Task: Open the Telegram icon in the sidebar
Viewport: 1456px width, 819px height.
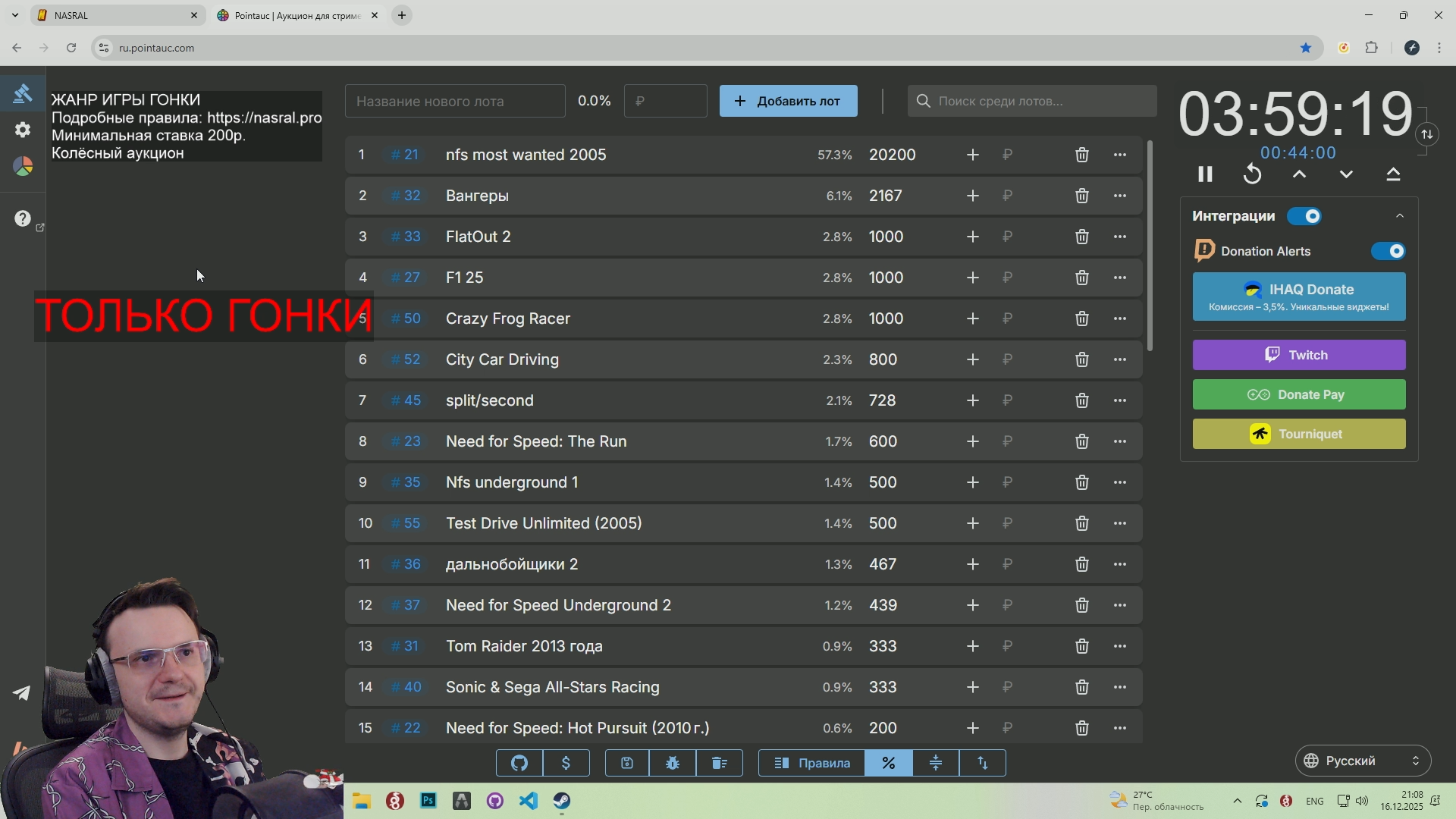Action: coord(22,693)
